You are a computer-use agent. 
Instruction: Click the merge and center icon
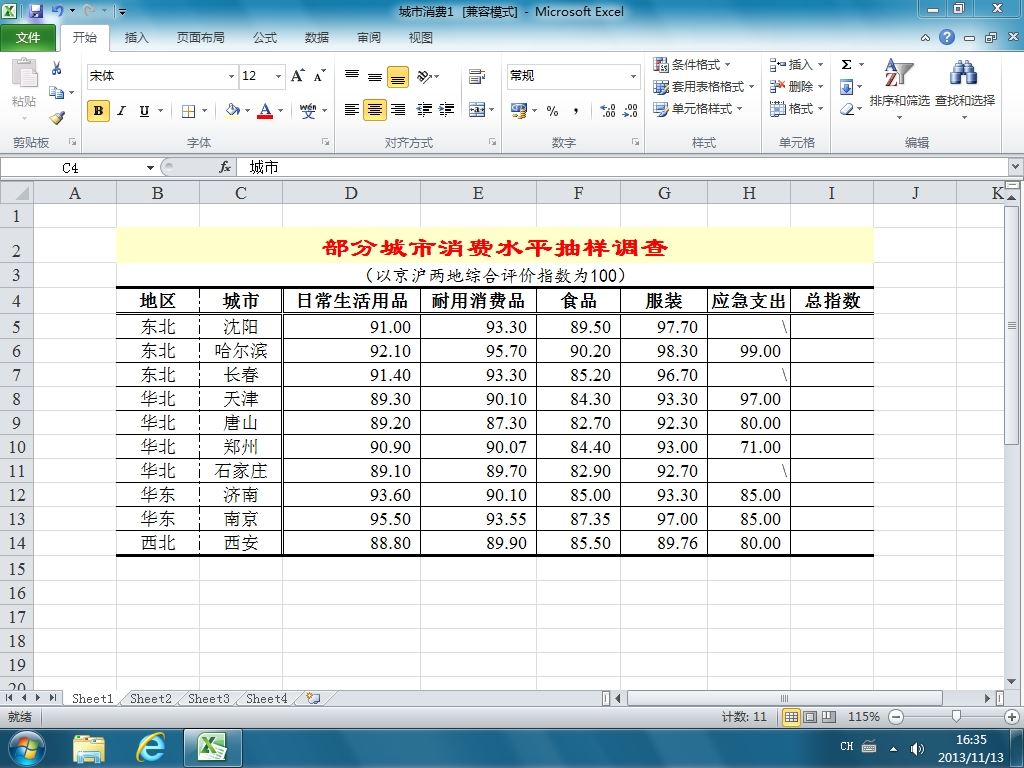click(477, 110)
